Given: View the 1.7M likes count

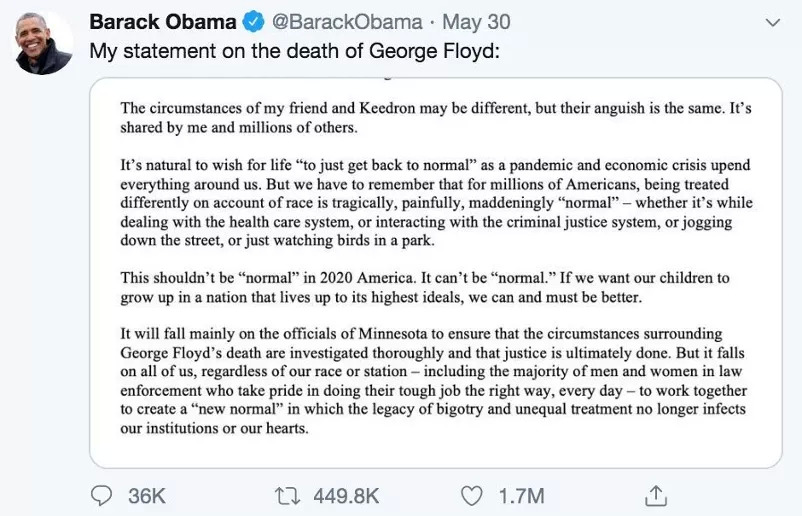Looking at the screenshot, I should pos(522,495).
